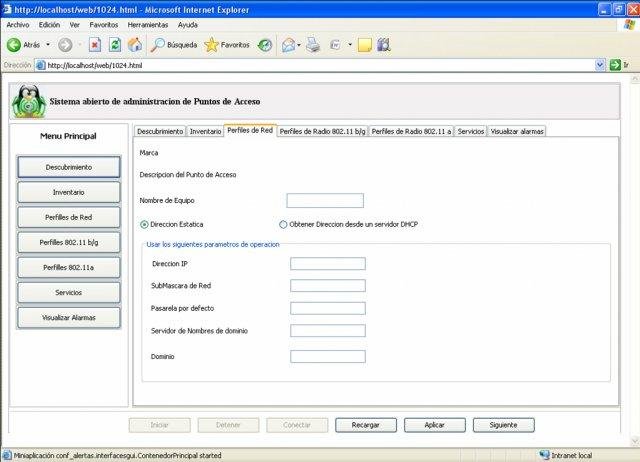
Task: Click Visualizar Alarmas sidebar button
Action: (x=69, y=318)
